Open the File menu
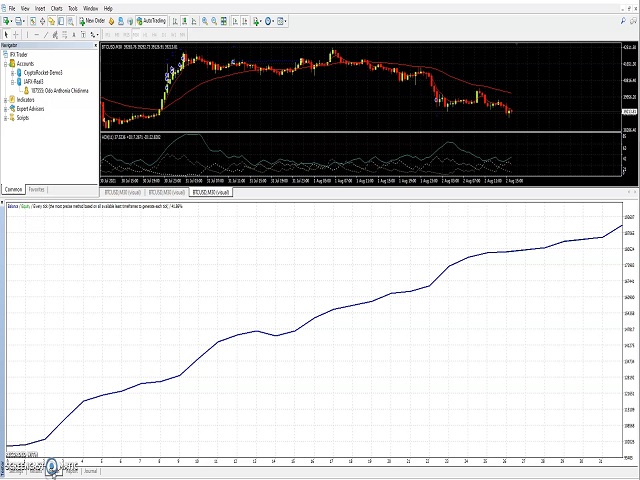Screen dimensions: 640x480 click(x=12, y=8)
